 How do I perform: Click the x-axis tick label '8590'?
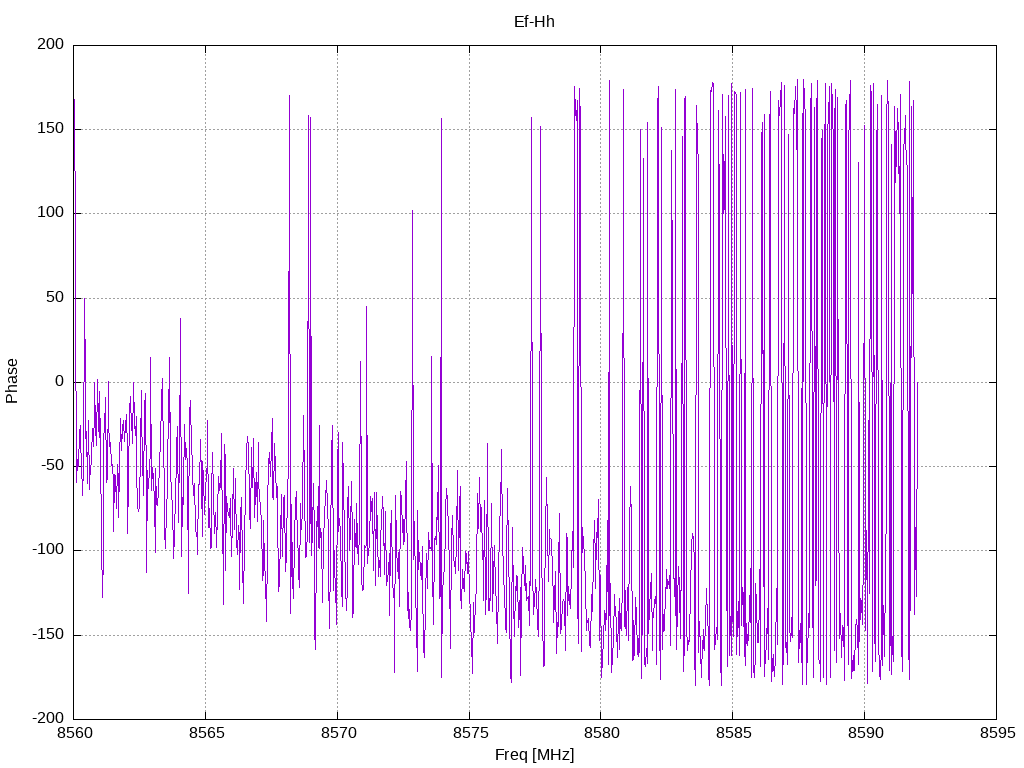pyautogui.click(x=865, y=733)
